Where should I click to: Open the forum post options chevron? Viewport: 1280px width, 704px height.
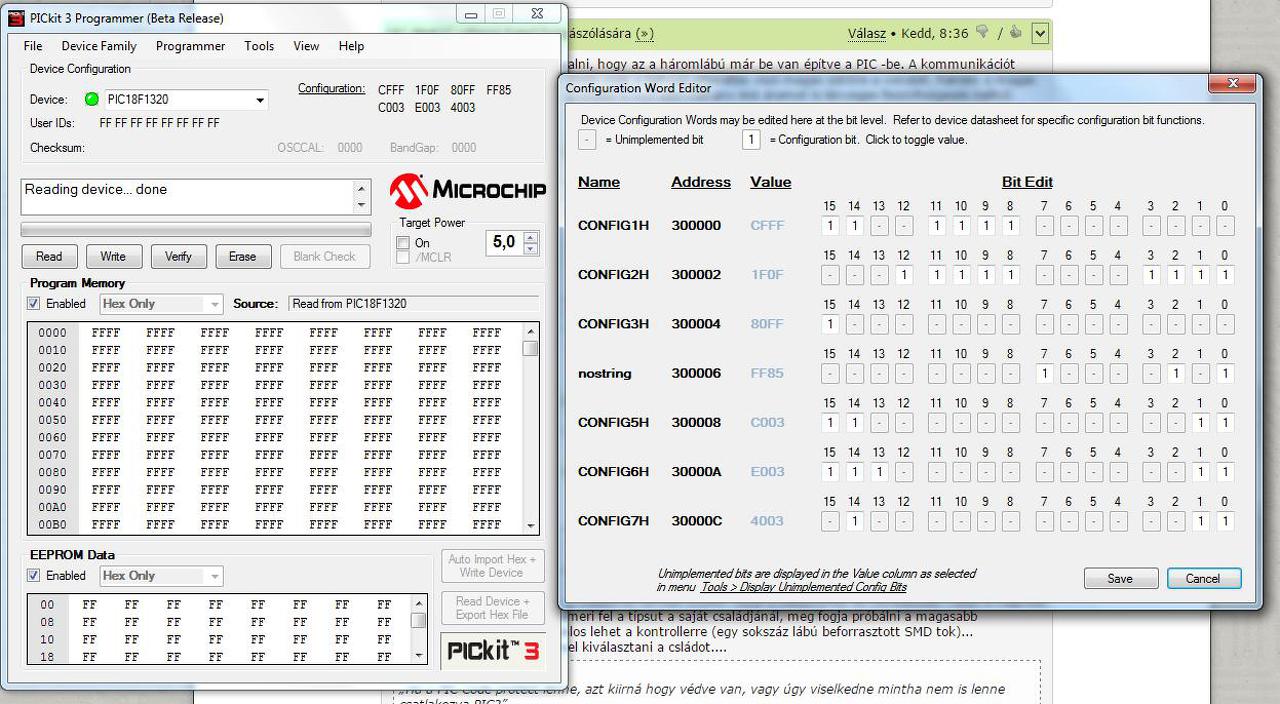1040,33
